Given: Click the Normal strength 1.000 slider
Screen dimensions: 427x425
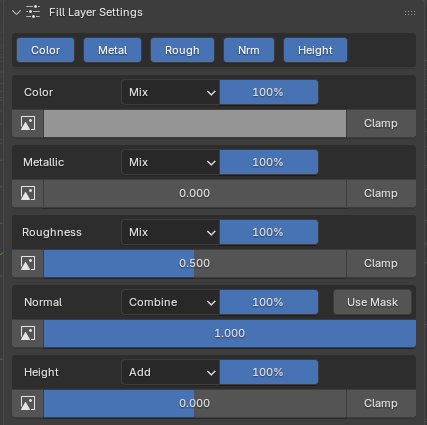Looking at the screenshot, I should point(230,333).
